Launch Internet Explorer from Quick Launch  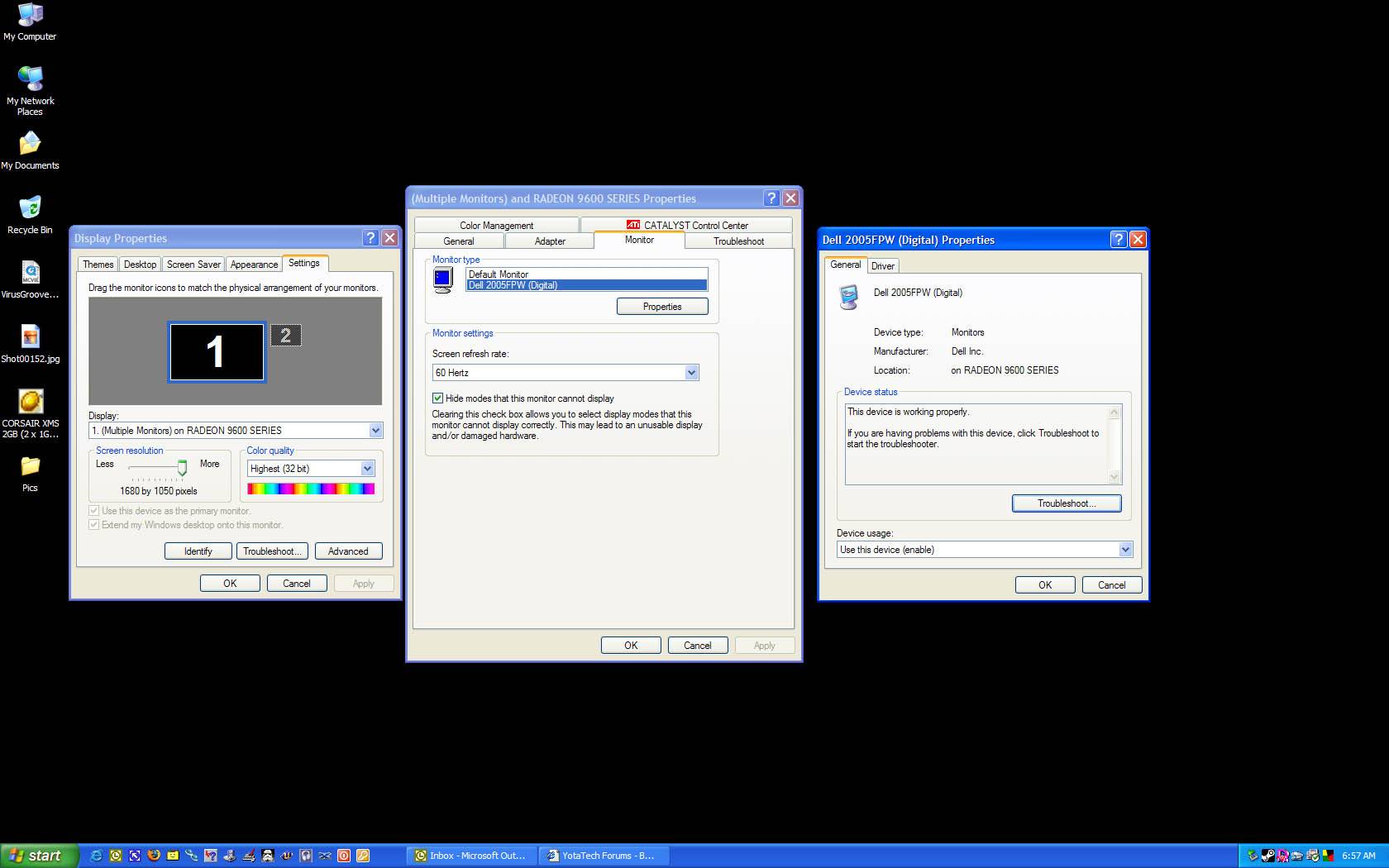tap(96, 856)
